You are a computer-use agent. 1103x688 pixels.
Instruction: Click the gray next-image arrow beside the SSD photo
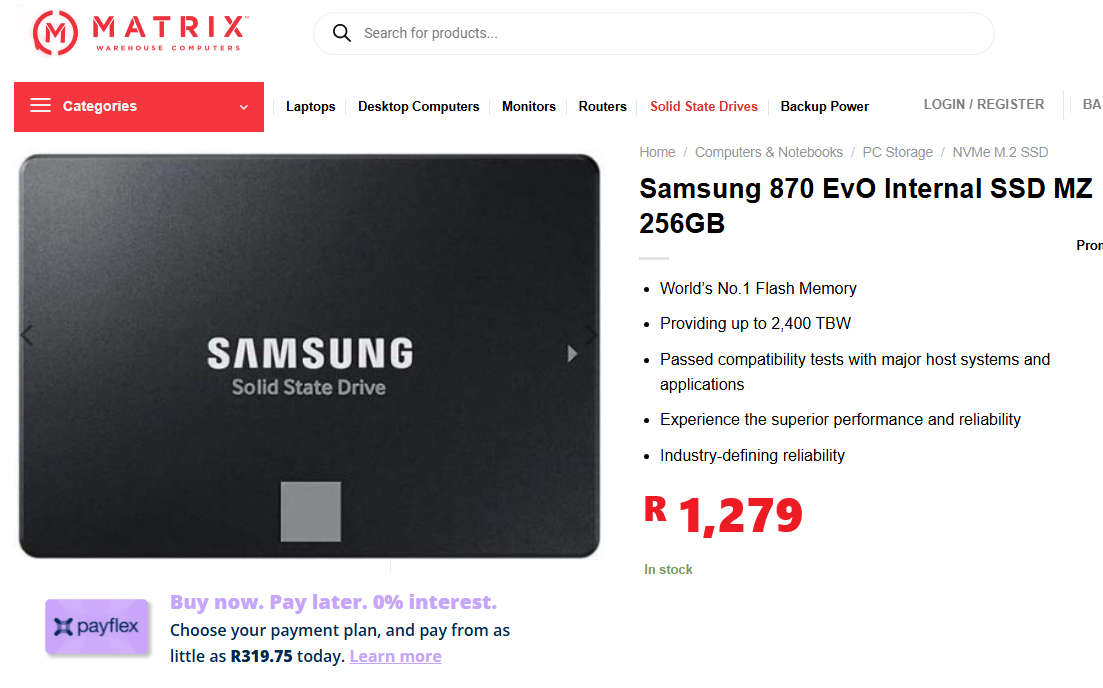click(572, 352)
